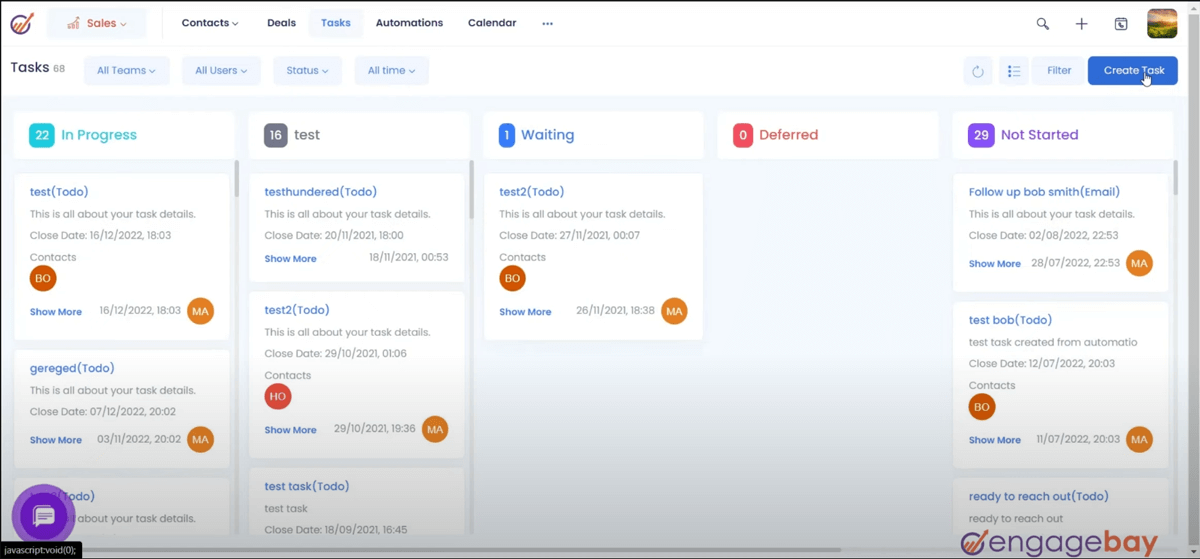Open the Status filter dropdown
This screenshot has height=559, width=1200.
(307, 71)
